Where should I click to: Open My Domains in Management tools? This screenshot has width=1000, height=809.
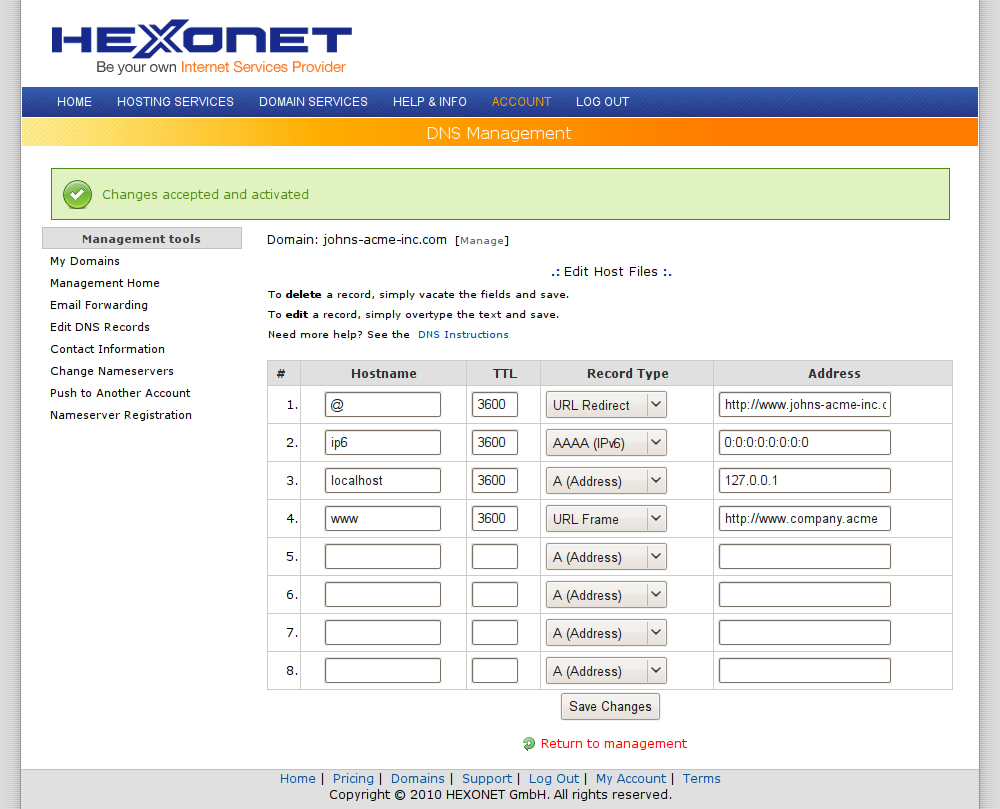(x=85, y=261)
